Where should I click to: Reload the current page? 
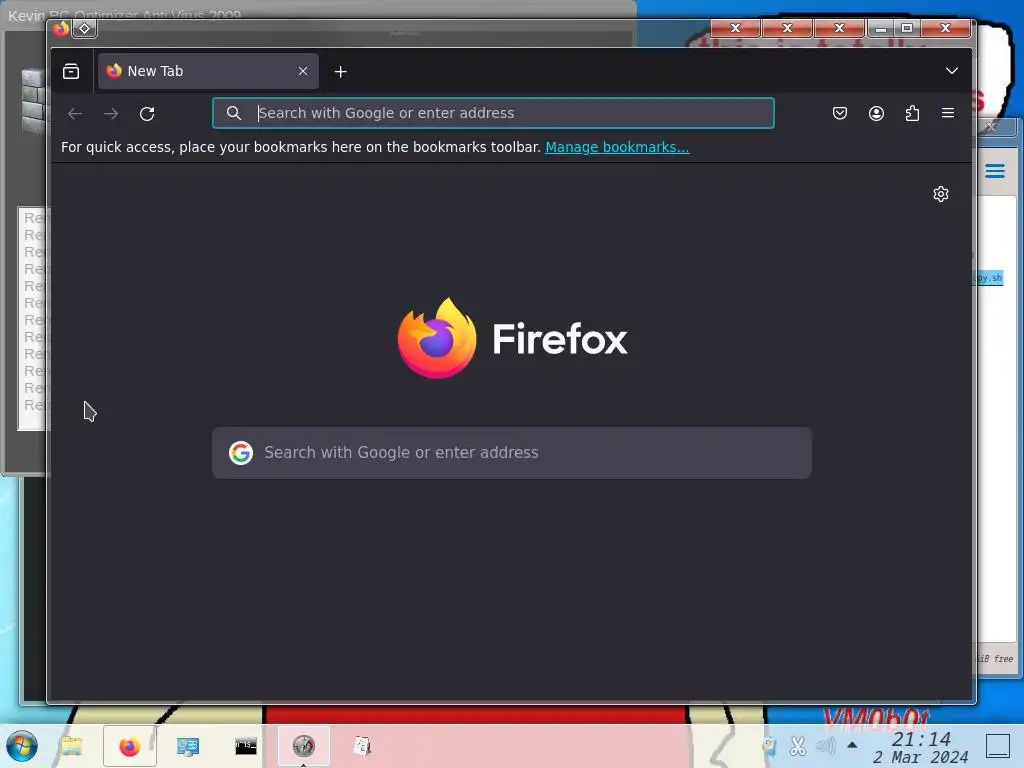click(x=147, y=114)
